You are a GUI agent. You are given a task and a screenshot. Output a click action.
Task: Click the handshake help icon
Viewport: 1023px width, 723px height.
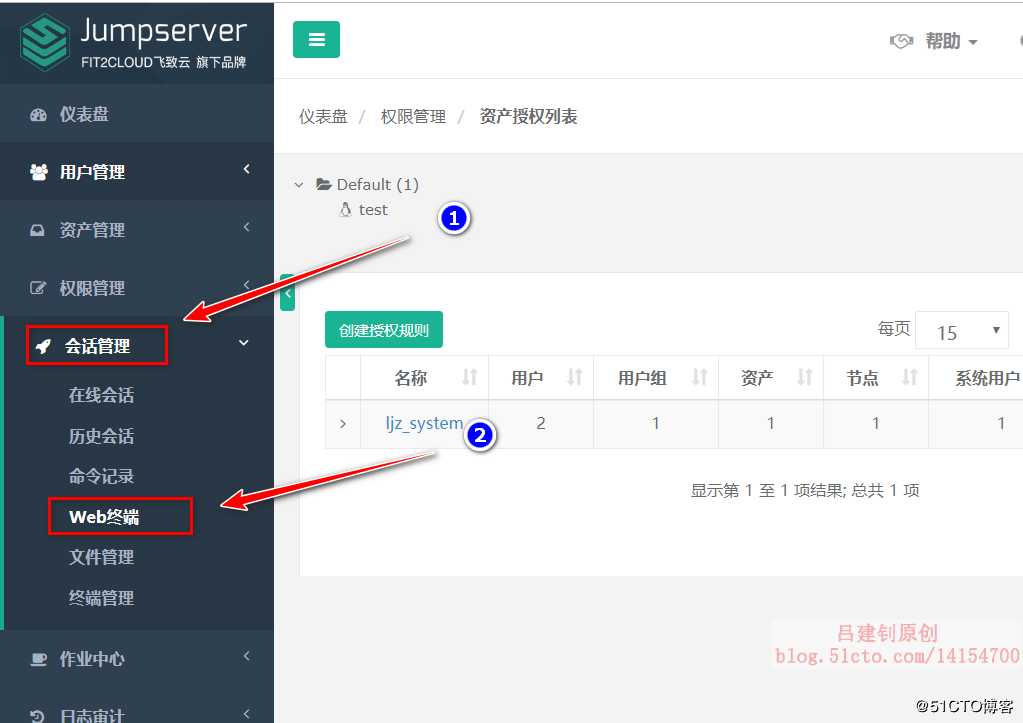click(x=901, y=41)
